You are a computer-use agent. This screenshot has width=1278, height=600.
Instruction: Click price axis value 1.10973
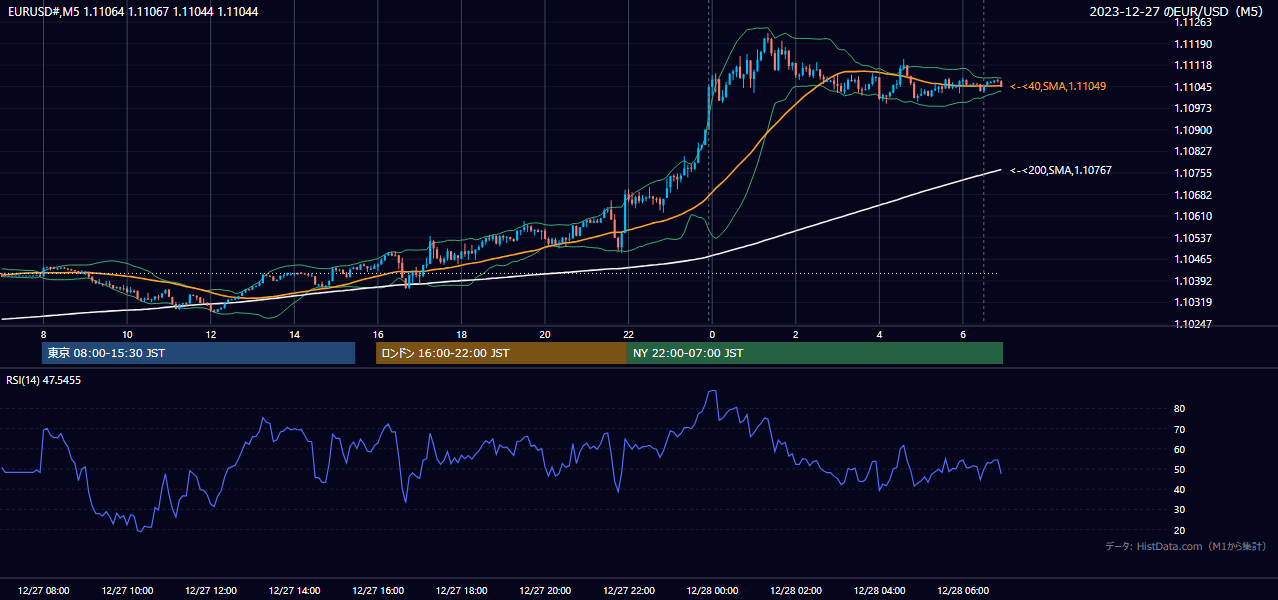click(1193, 108)
